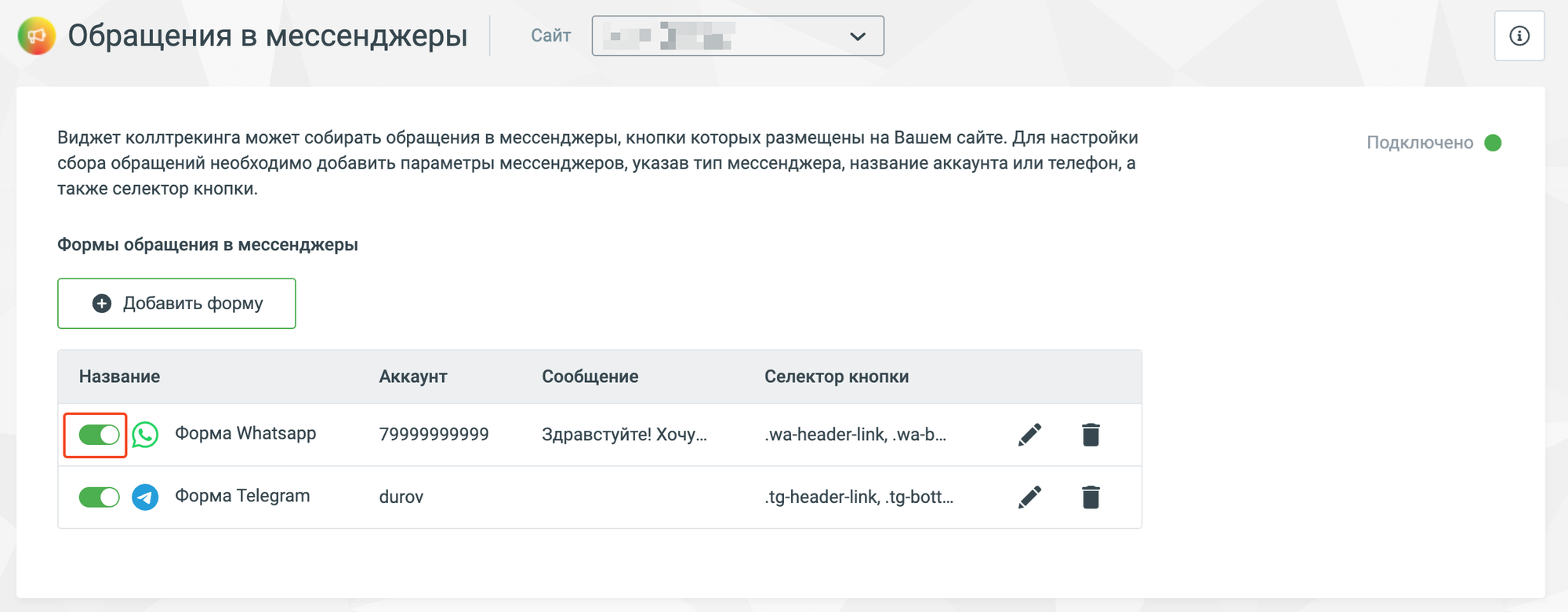
Task: Open the Форма Whatsapp row name
Action: tap(245, 433)
